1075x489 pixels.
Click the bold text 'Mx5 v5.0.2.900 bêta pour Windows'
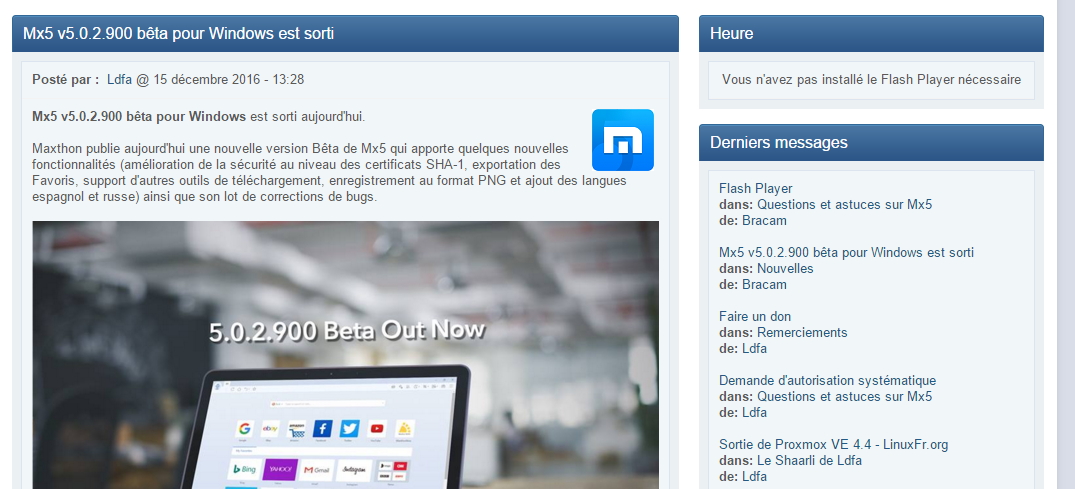(x=139, y=117)
